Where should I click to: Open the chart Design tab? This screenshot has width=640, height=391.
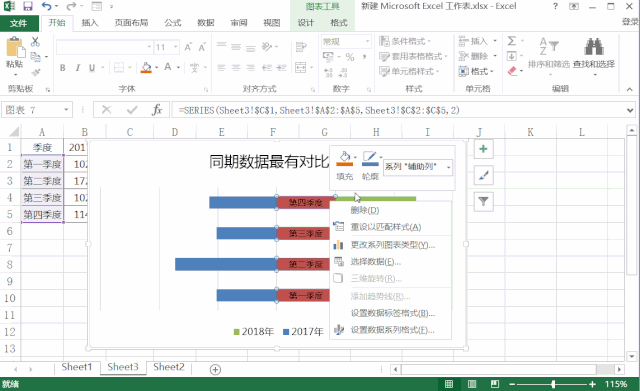305,23
